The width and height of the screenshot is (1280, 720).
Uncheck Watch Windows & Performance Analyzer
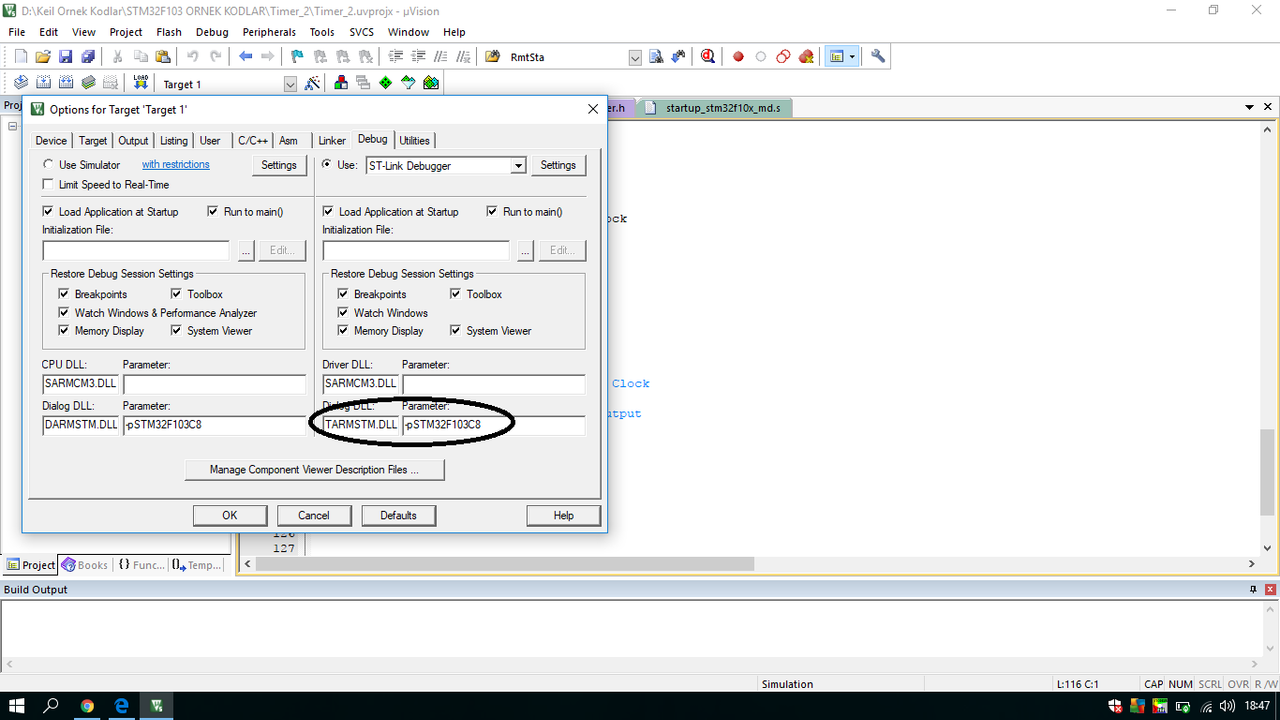click(64, 313)
